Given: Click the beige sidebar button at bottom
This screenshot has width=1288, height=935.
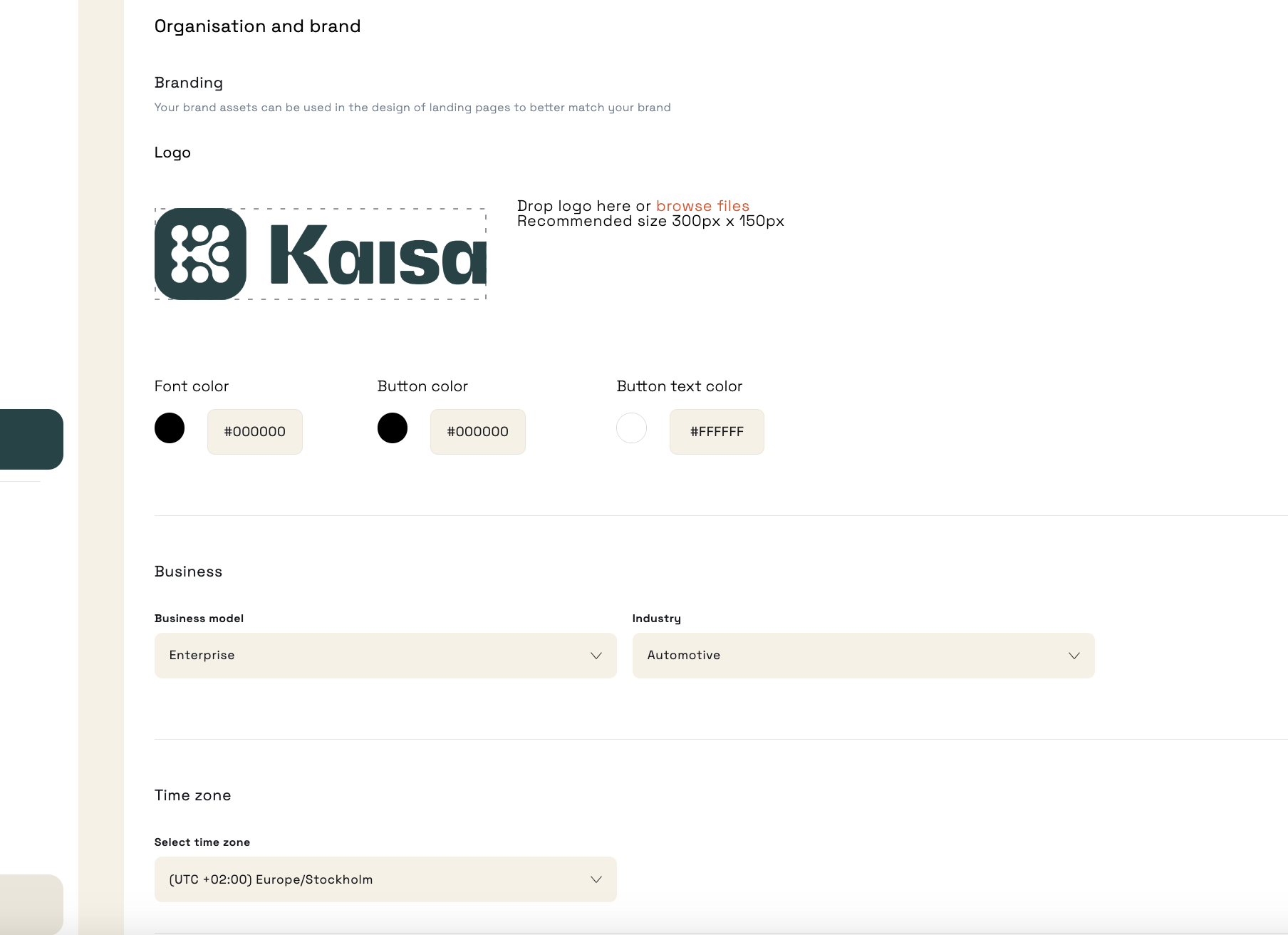Looking at the screenshot, I should coord(31,904).
